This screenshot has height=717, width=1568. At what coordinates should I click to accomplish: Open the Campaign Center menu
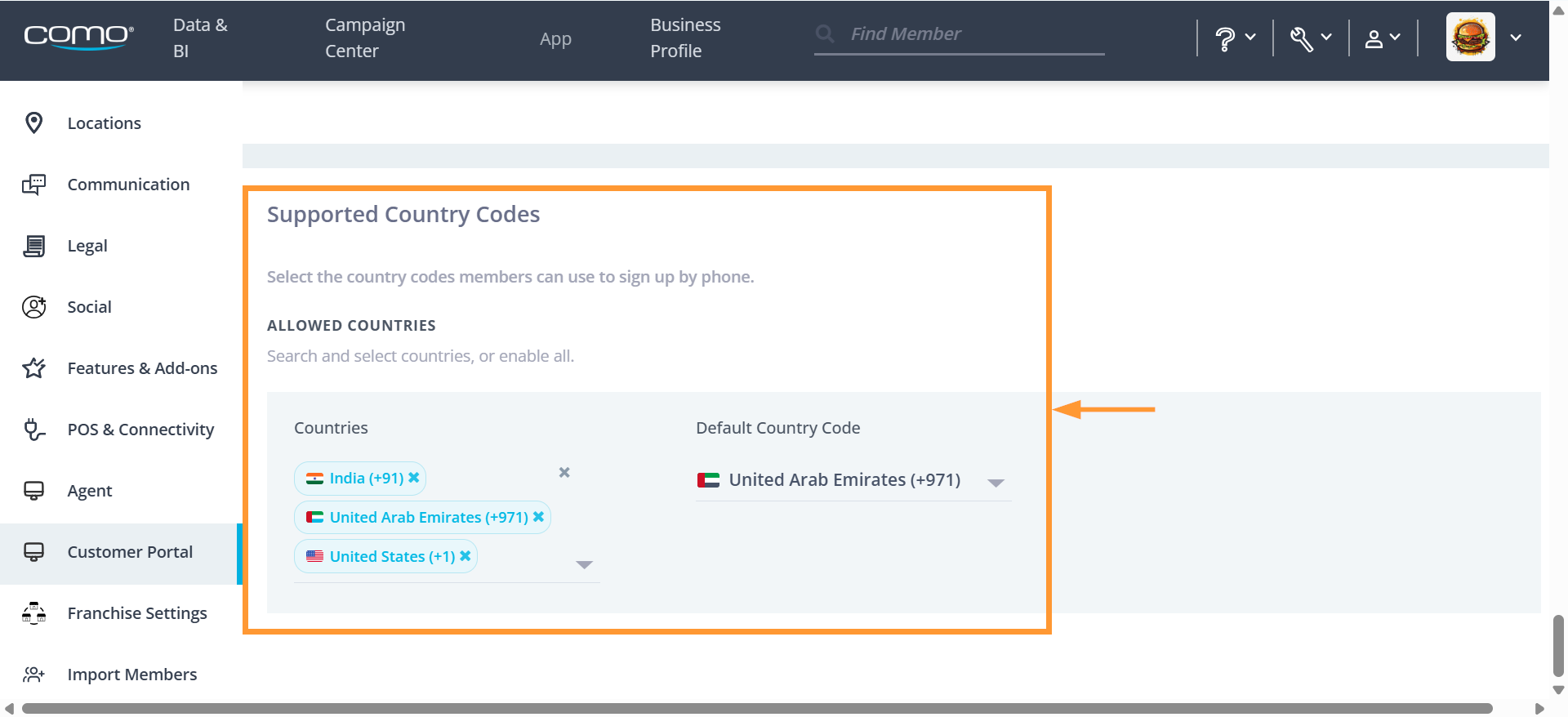[365, 38]
